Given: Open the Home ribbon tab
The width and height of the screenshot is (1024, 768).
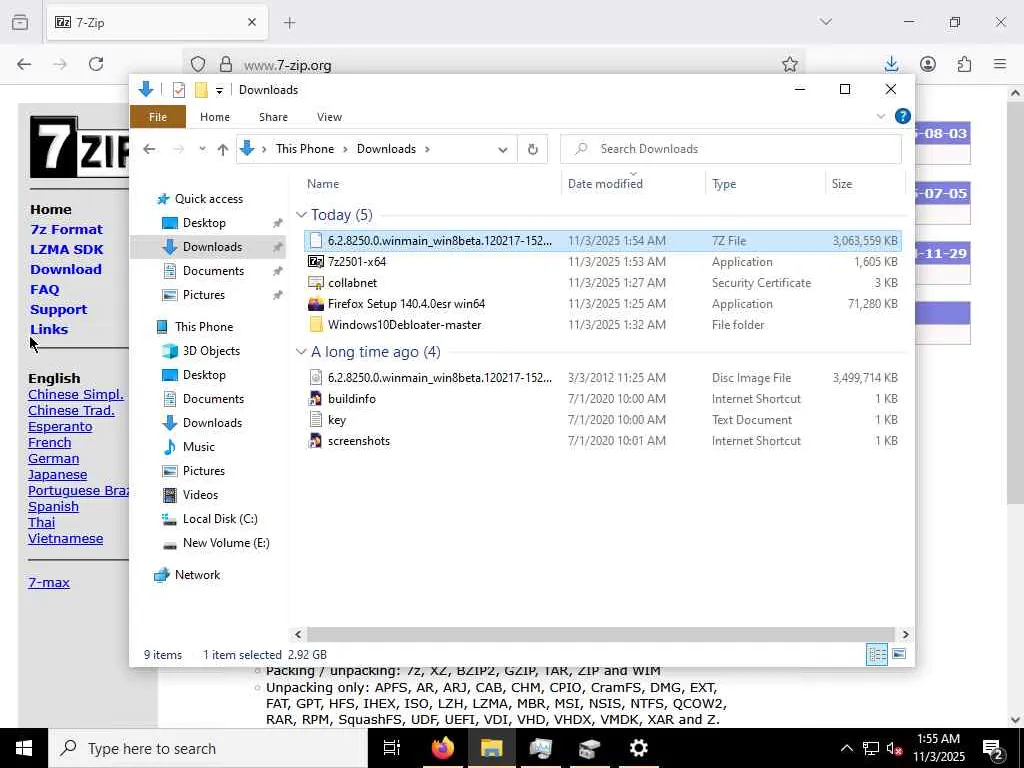Looking at the screenshot, I should [215, 117].
